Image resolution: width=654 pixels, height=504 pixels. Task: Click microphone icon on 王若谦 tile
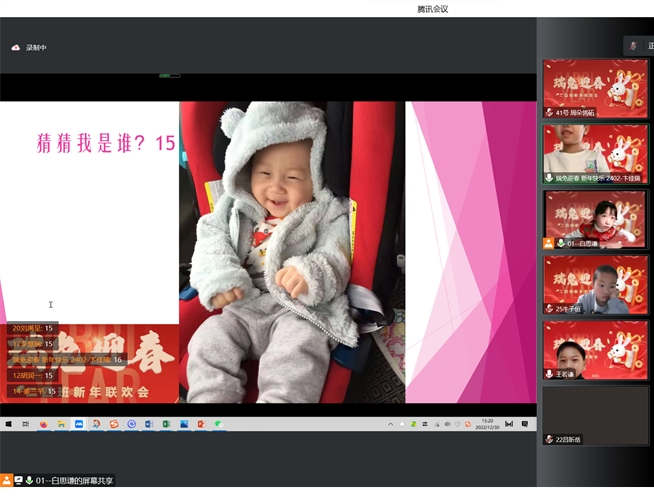pos(549,374)
